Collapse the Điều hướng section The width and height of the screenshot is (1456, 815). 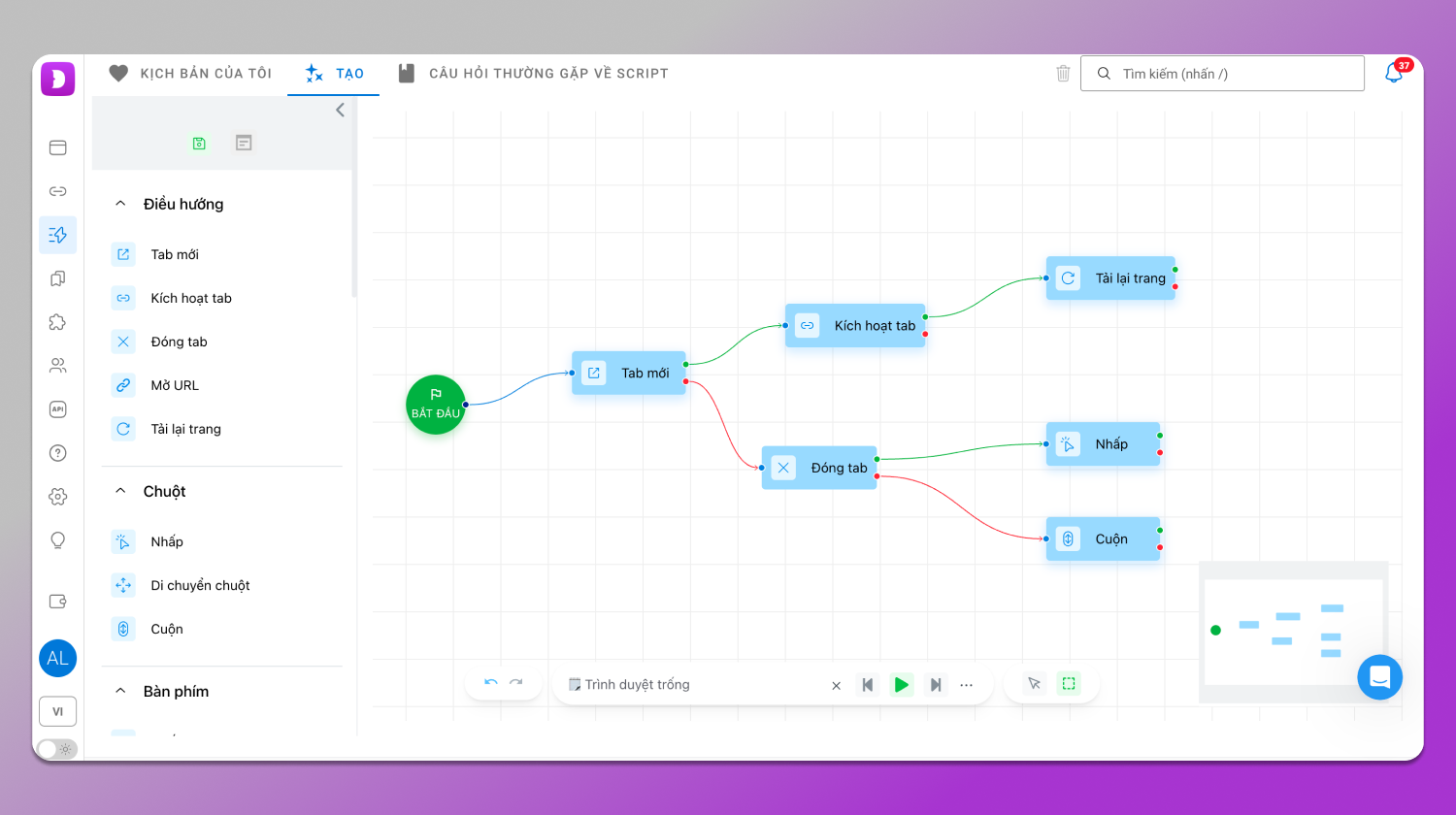(120, 204)
